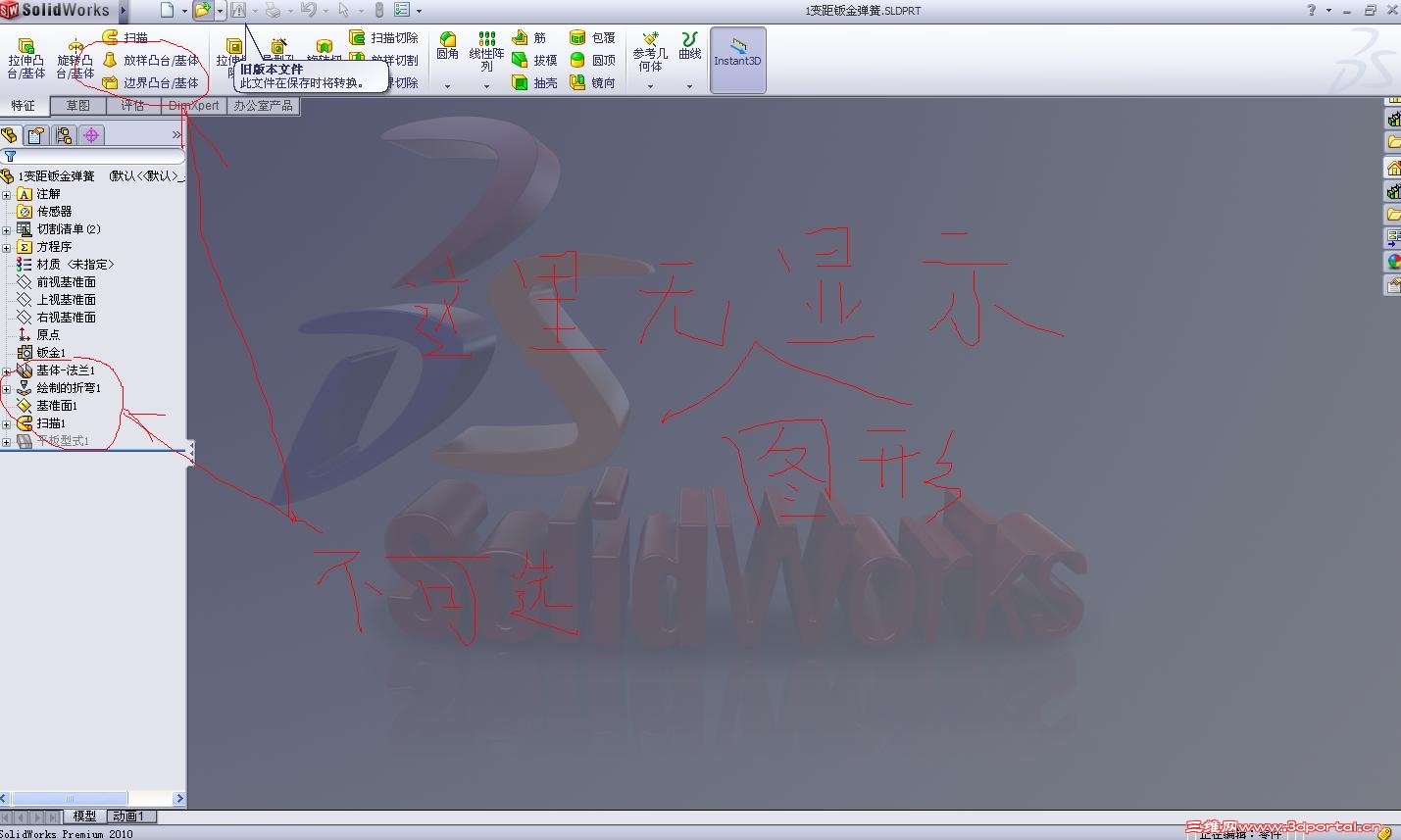The height and width of the screenshot is (840, 1401).
Task: Activate the 线性阵列 linear pattern tool
Action: coord(487,52)
